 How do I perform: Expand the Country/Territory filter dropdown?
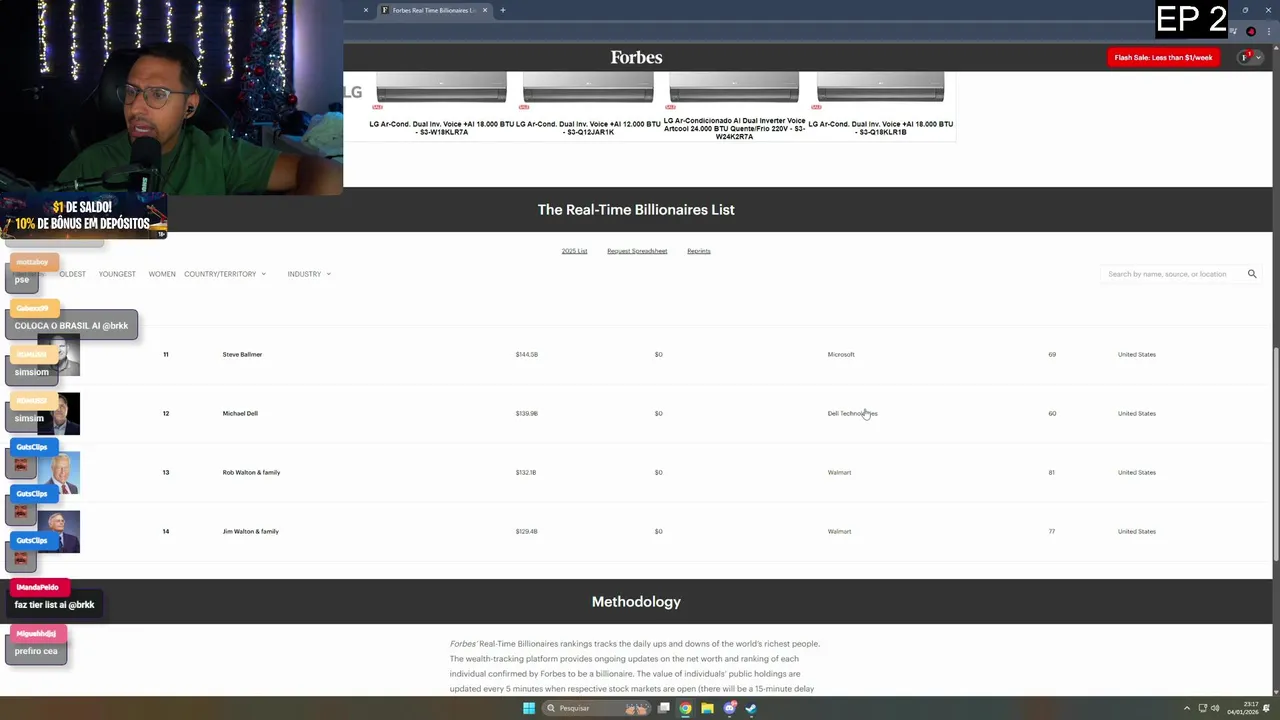[225, 274]
